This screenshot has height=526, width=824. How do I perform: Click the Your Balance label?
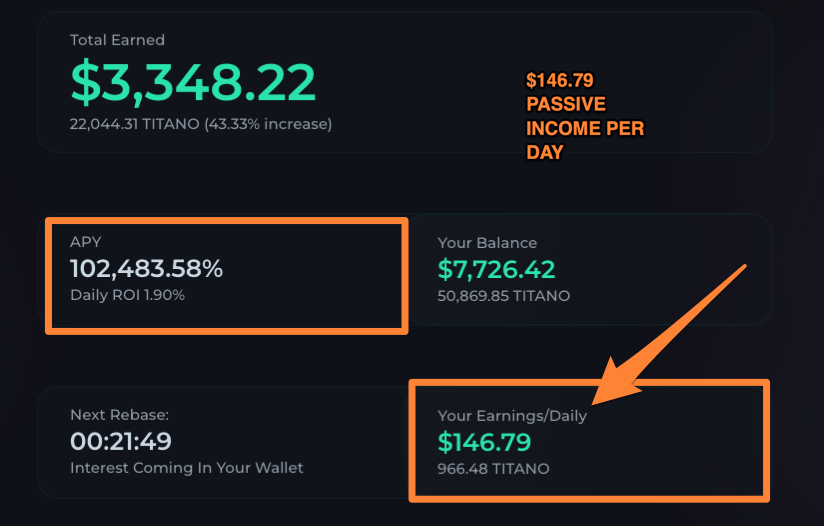coord(487,243)
